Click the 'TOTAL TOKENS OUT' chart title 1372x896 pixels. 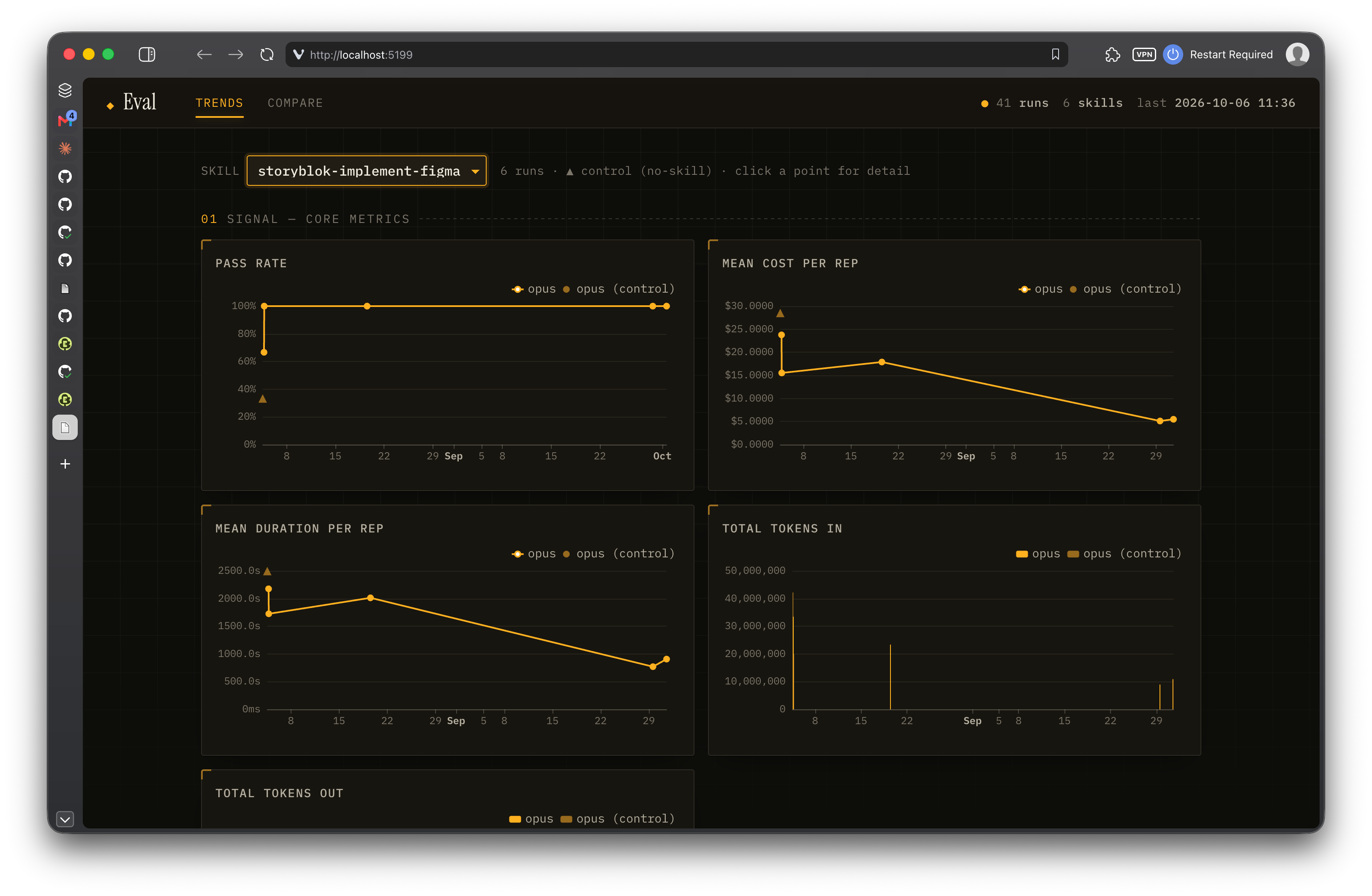(279, 793)
